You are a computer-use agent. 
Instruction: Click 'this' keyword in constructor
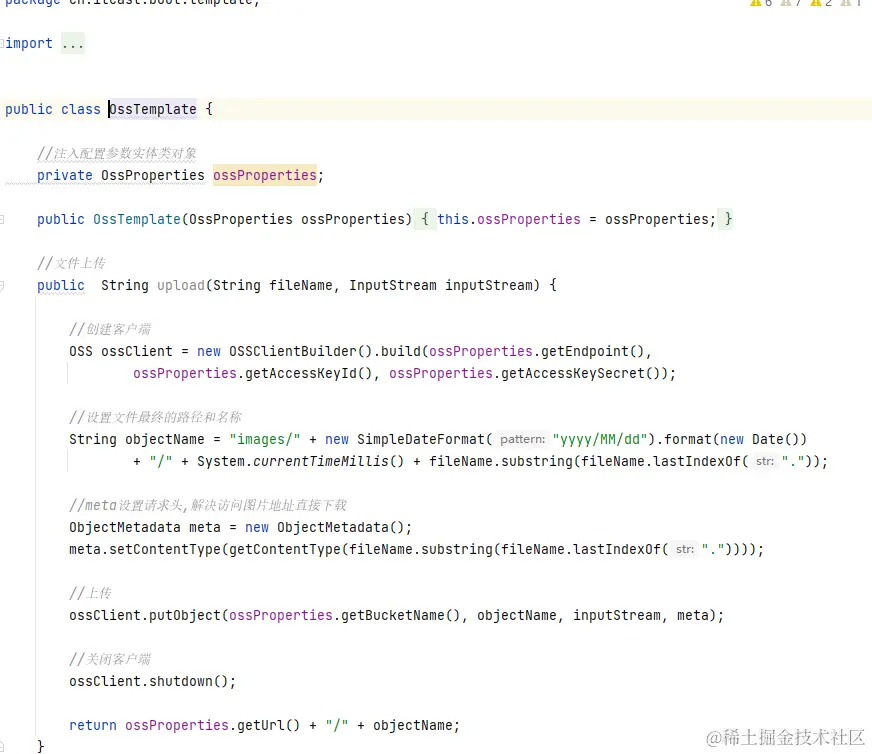pyautogui.click(x=453, y=219)
